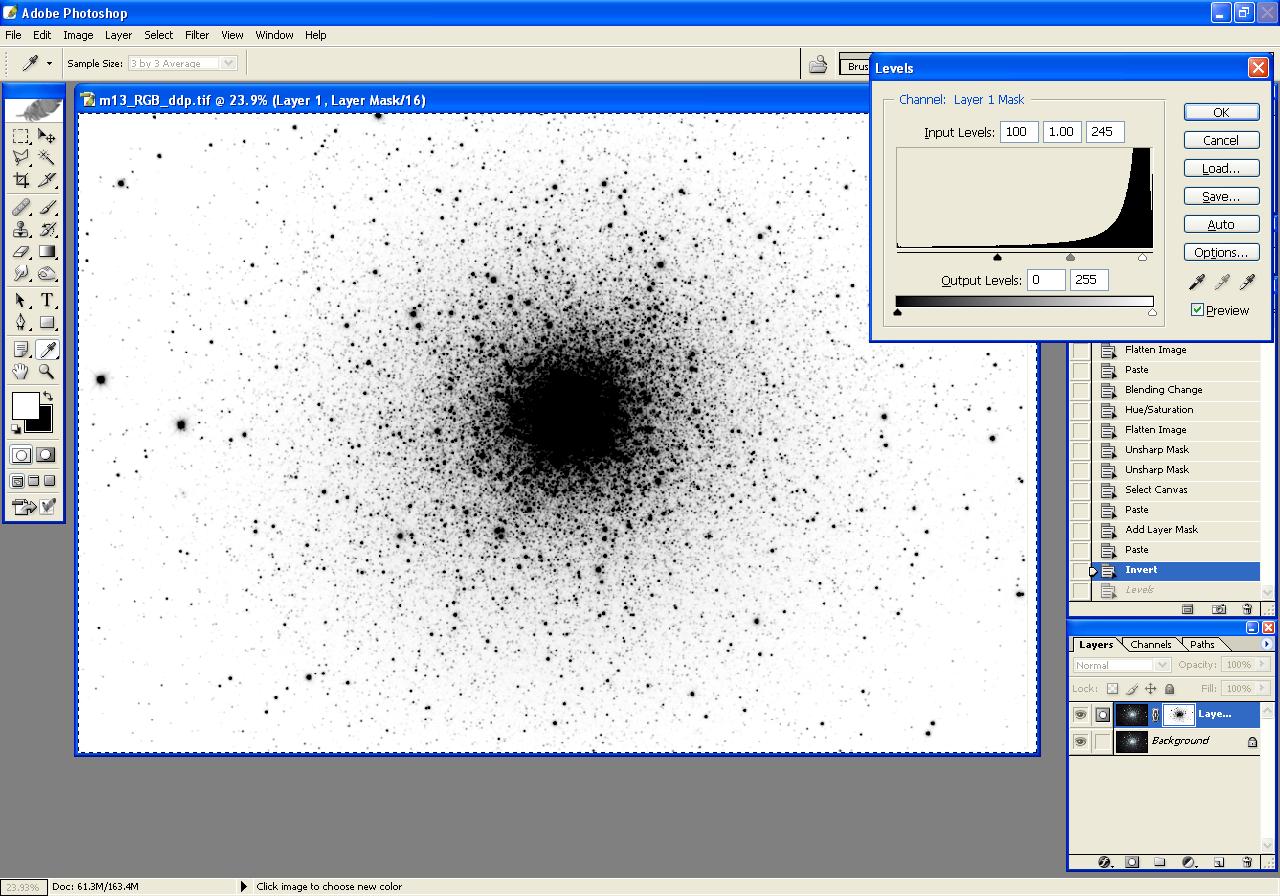Click the first Input Levels field

point(1018,132)
